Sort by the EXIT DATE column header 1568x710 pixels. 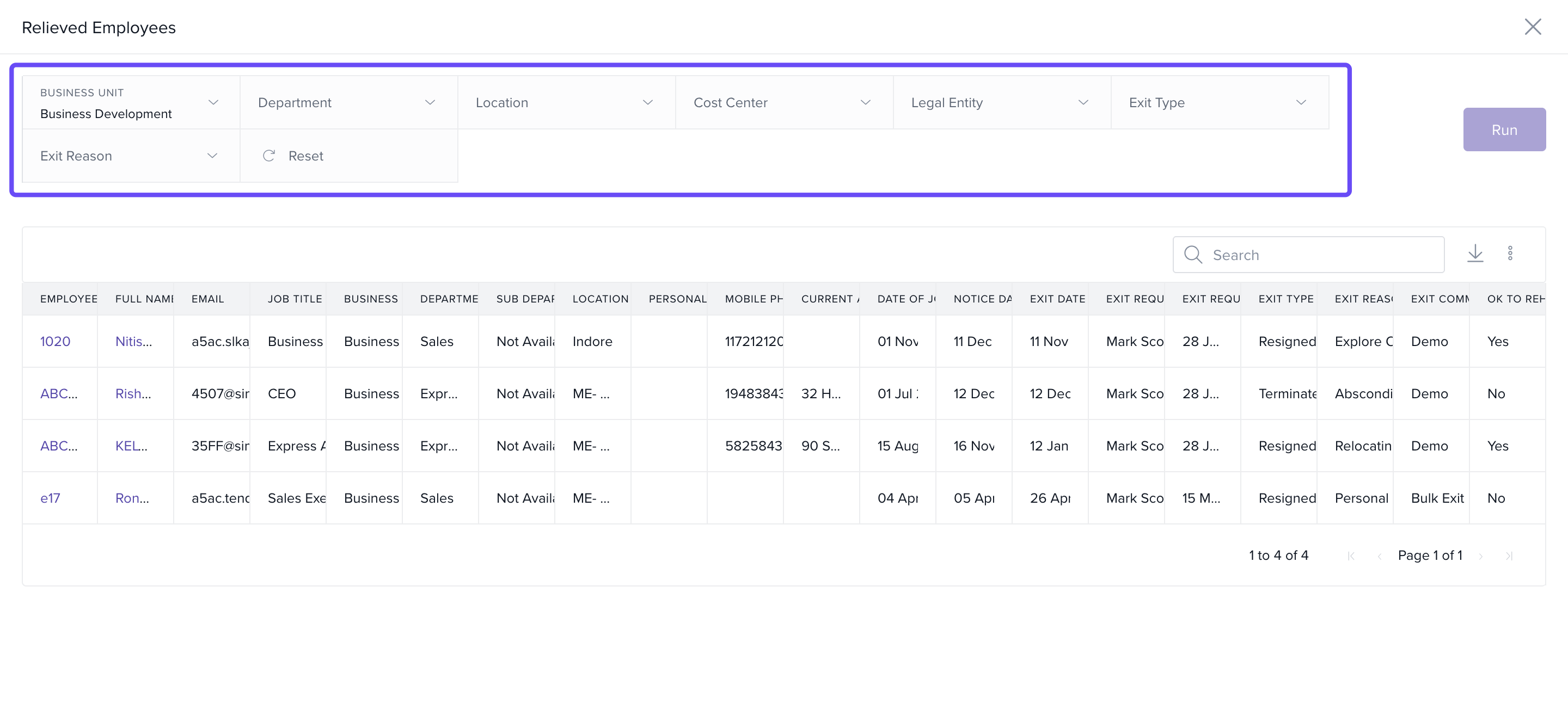click(1057, 299)
